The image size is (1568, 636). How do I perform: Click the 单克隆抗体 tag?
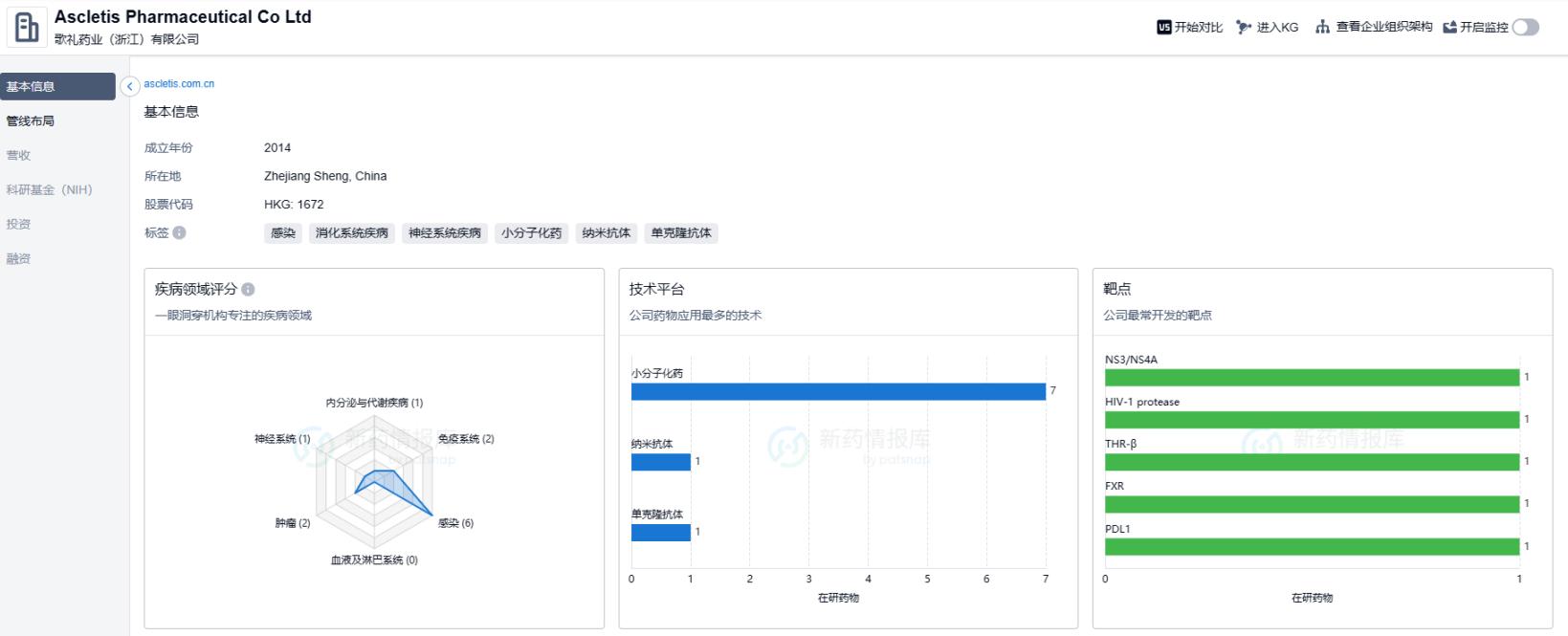point(681,232)
